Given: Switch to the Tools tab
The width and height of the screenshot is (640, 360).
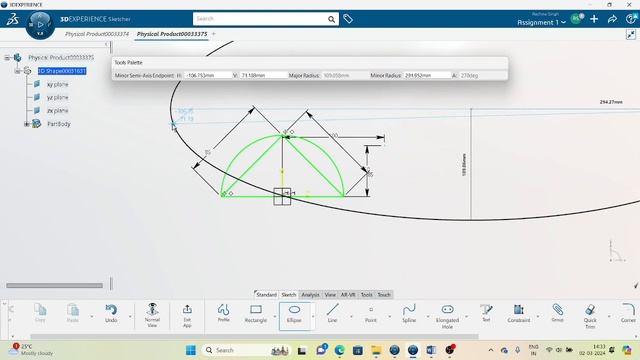Looking at the screenshot, I should point(367,295).
